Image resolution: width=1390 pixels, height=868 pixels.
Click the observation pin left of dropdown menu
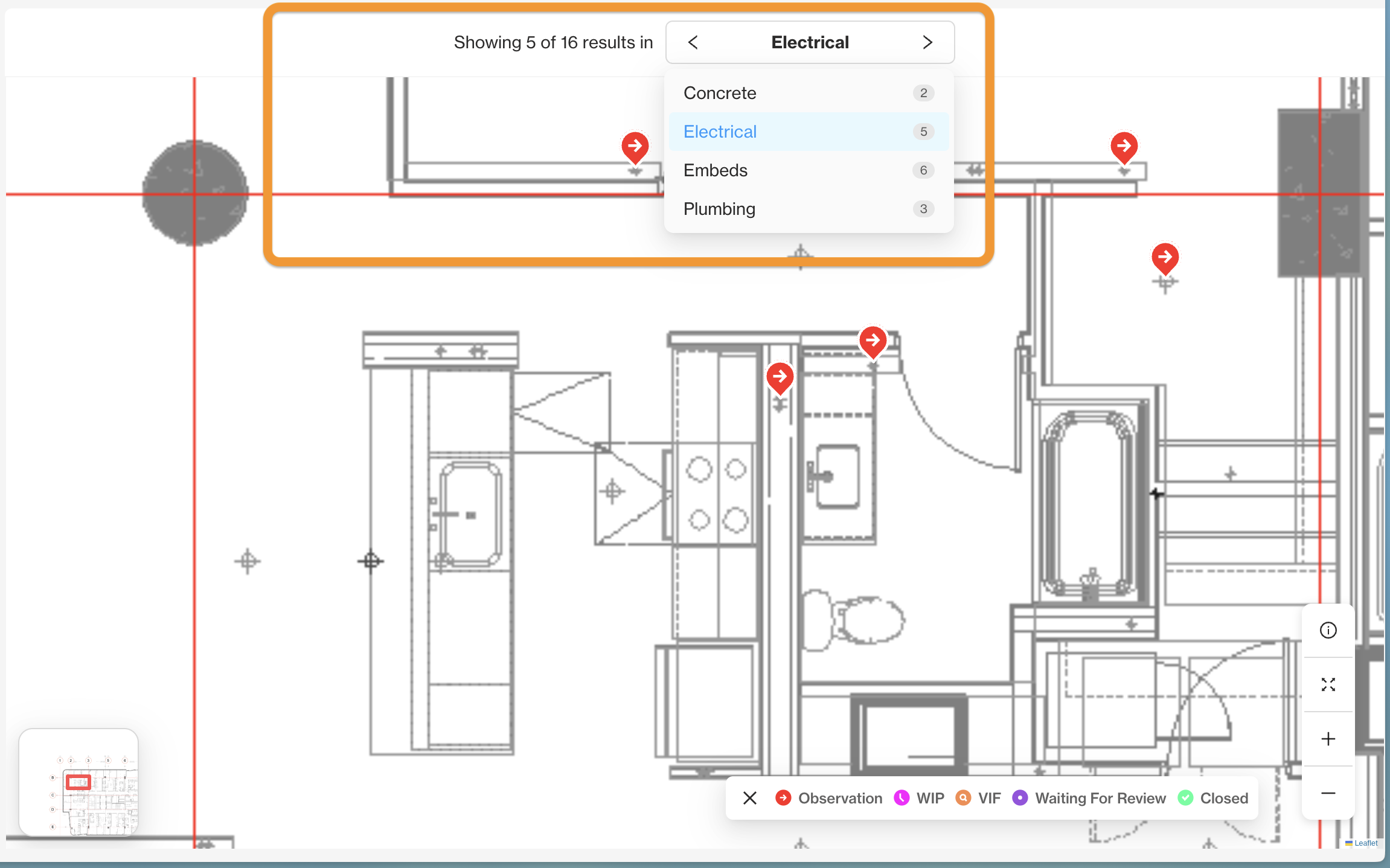pyautogui.click(x=635, y=145)
